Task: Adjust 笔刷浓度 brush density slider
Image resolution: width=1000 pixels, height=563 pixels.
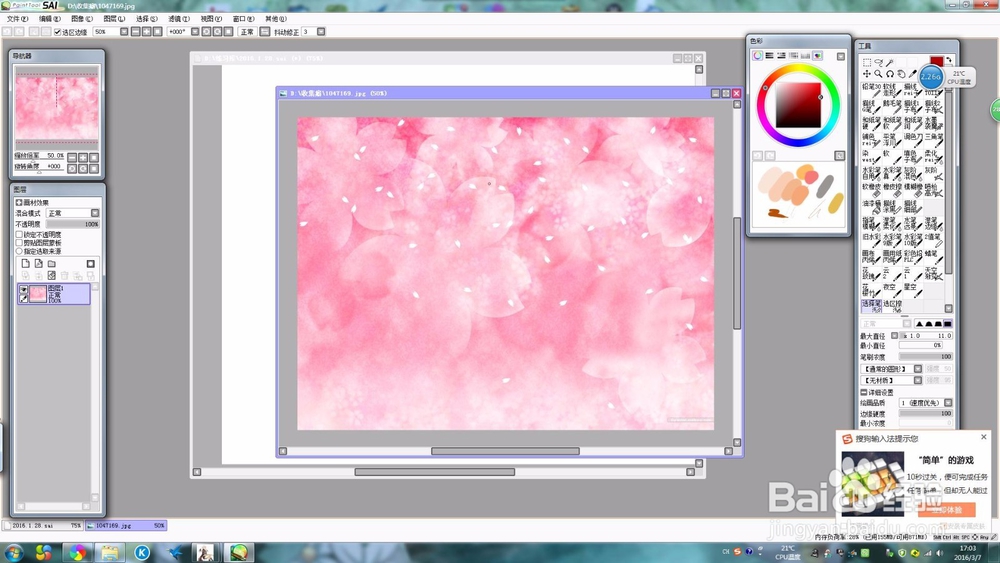Action: click(x=925, y=356)
